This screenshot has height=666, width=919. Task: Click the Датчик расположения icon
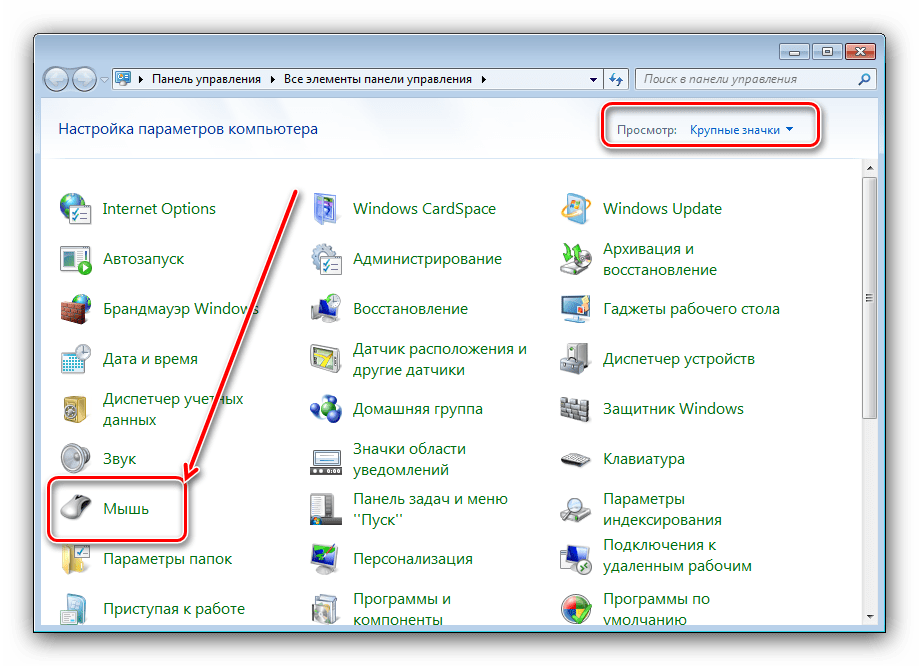coord(325,359)
